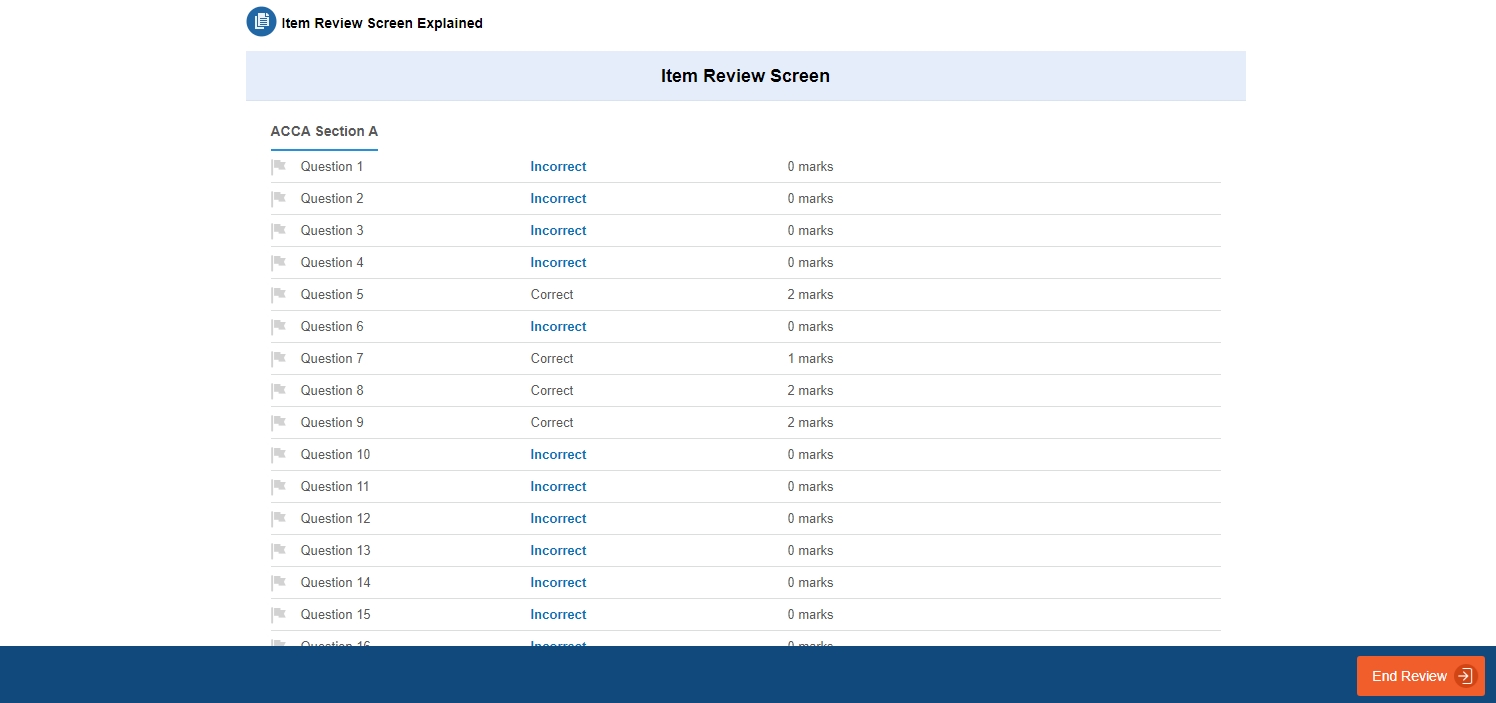Toggle the flag next to Question 15
The width and height of the screenshot is (1496, 703).
[x=279, y=615]
